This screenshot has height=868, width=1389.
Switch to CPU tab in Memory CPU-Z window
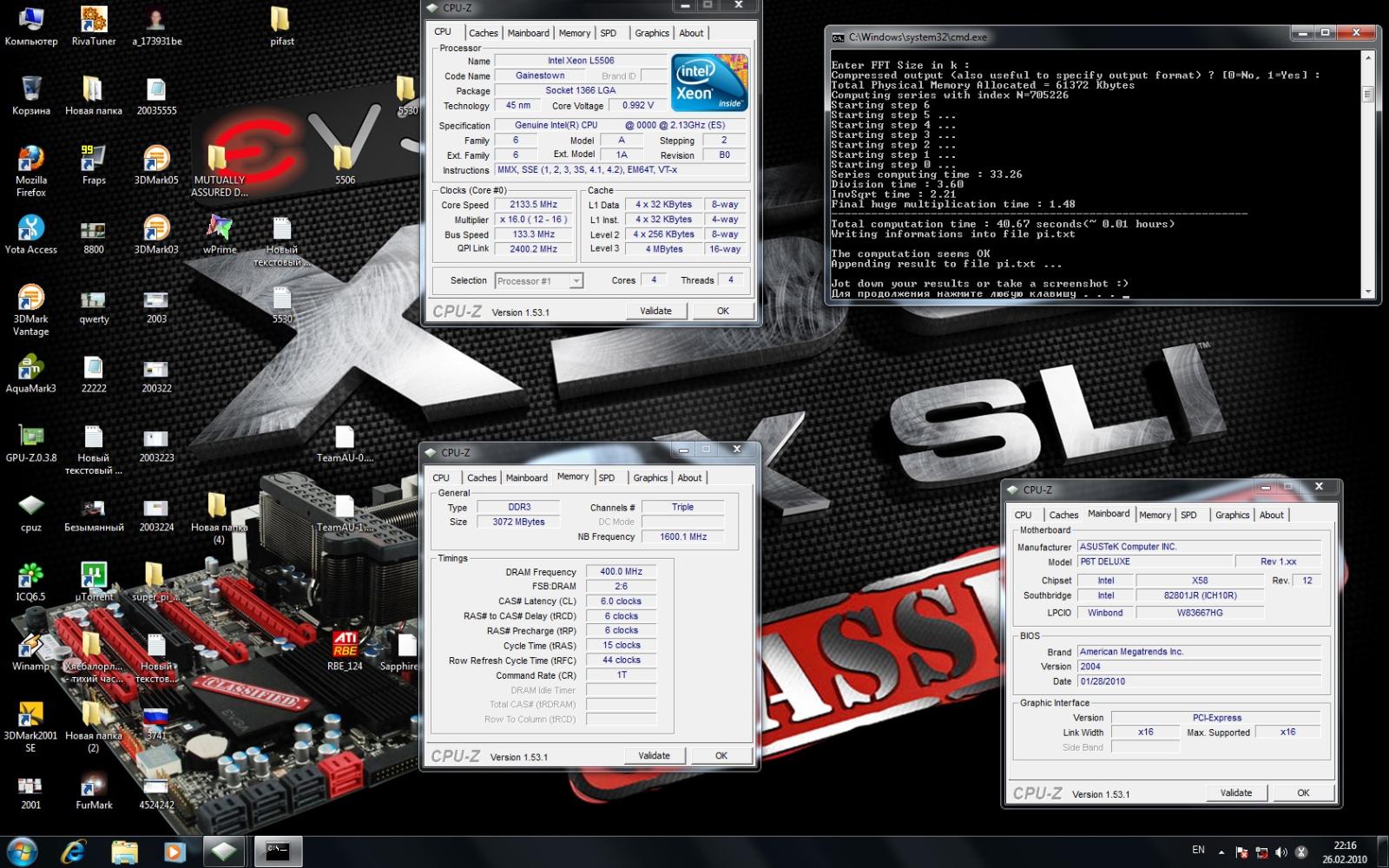[441, 477]
